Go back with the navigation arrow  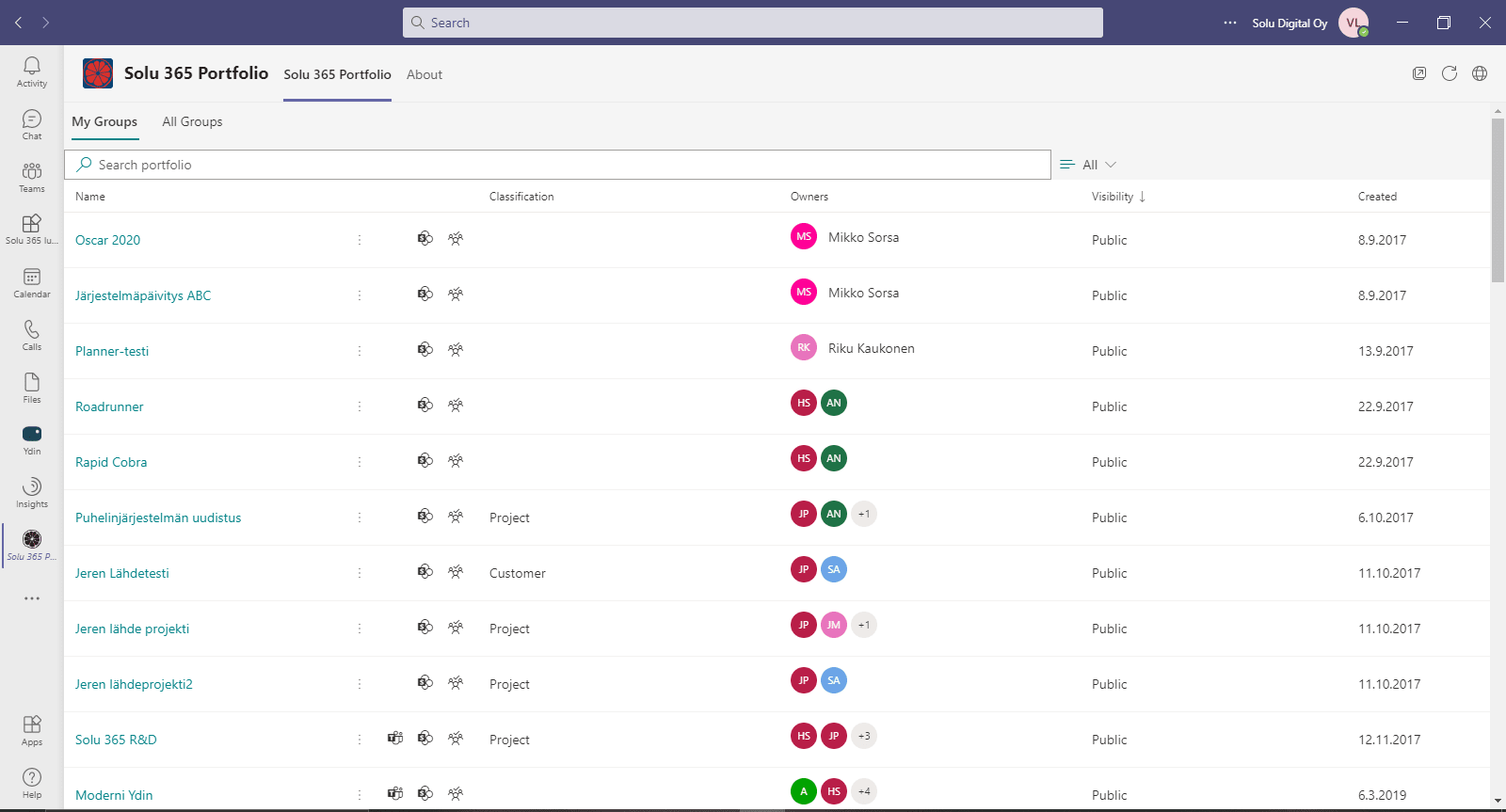[x=19, y=23]
